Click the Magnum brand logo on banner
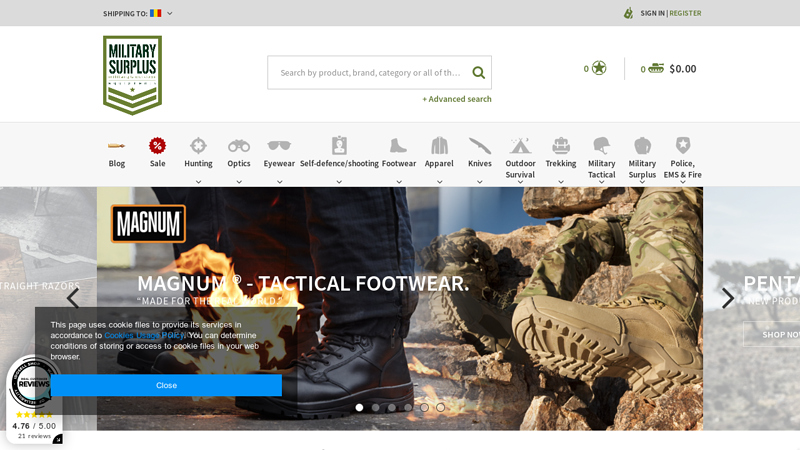Image resolution: width=800 pixels, height=450 pixels. pyautogui.click(x=148, y=223)
